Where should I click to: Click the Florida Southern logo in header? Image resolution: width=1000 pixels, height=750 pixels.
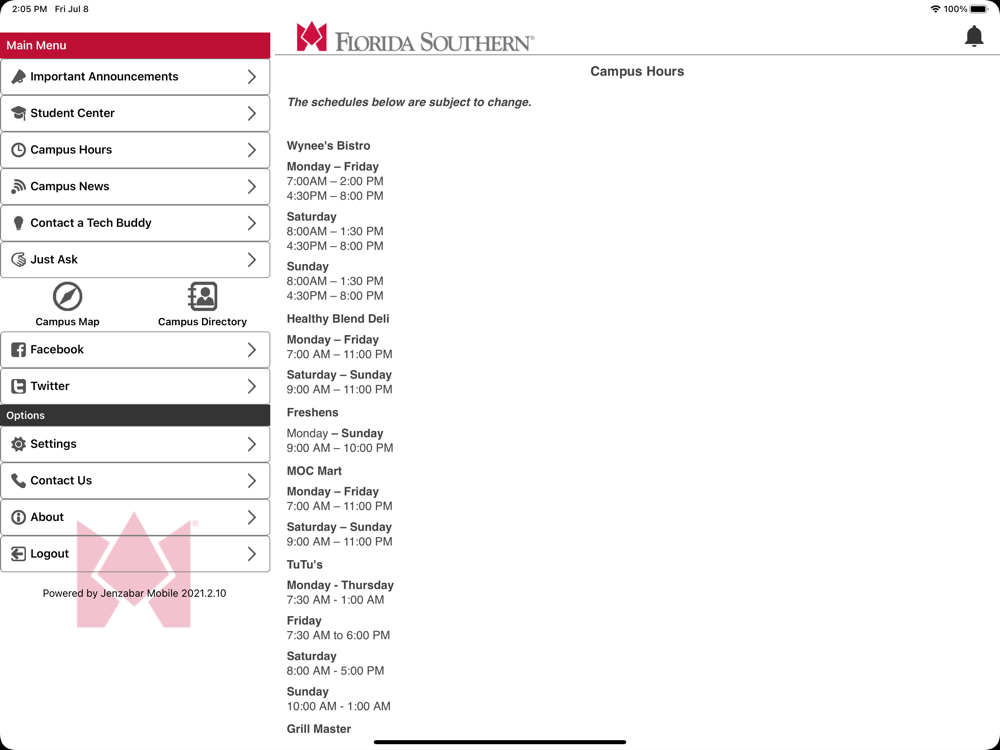coord(415,37)
